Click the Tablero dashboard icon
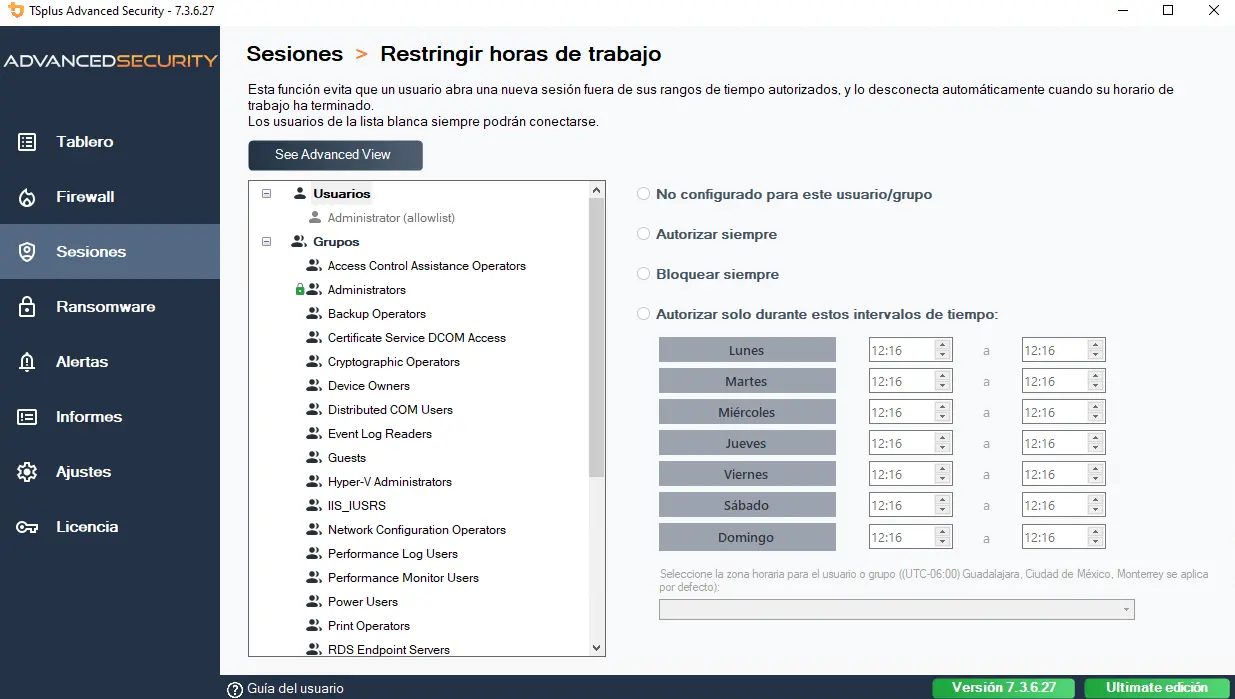Screen dimensions: 1235x699 (x=28, y=142)
